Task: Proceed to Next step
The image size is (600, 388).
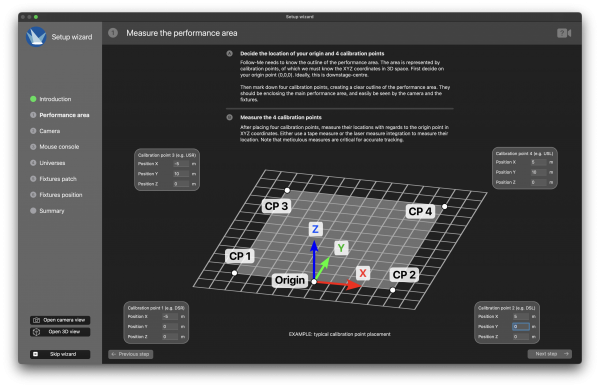Action: point(549,354)
